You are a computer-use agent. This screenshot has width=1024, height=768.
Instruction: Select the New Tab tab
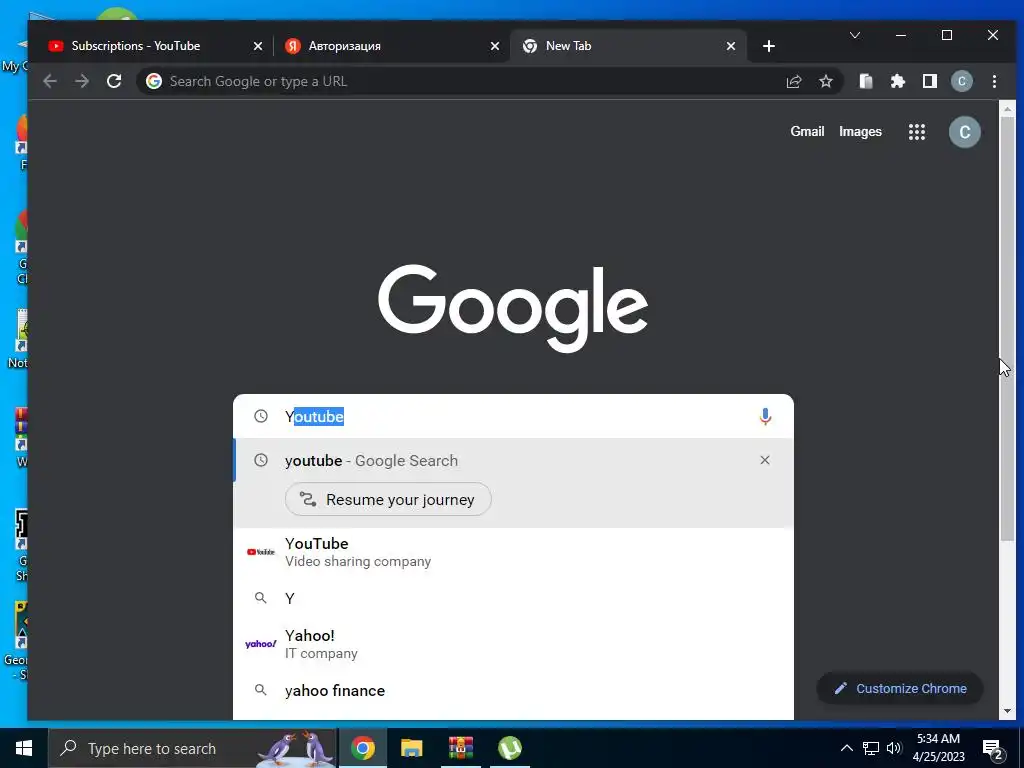628,46
